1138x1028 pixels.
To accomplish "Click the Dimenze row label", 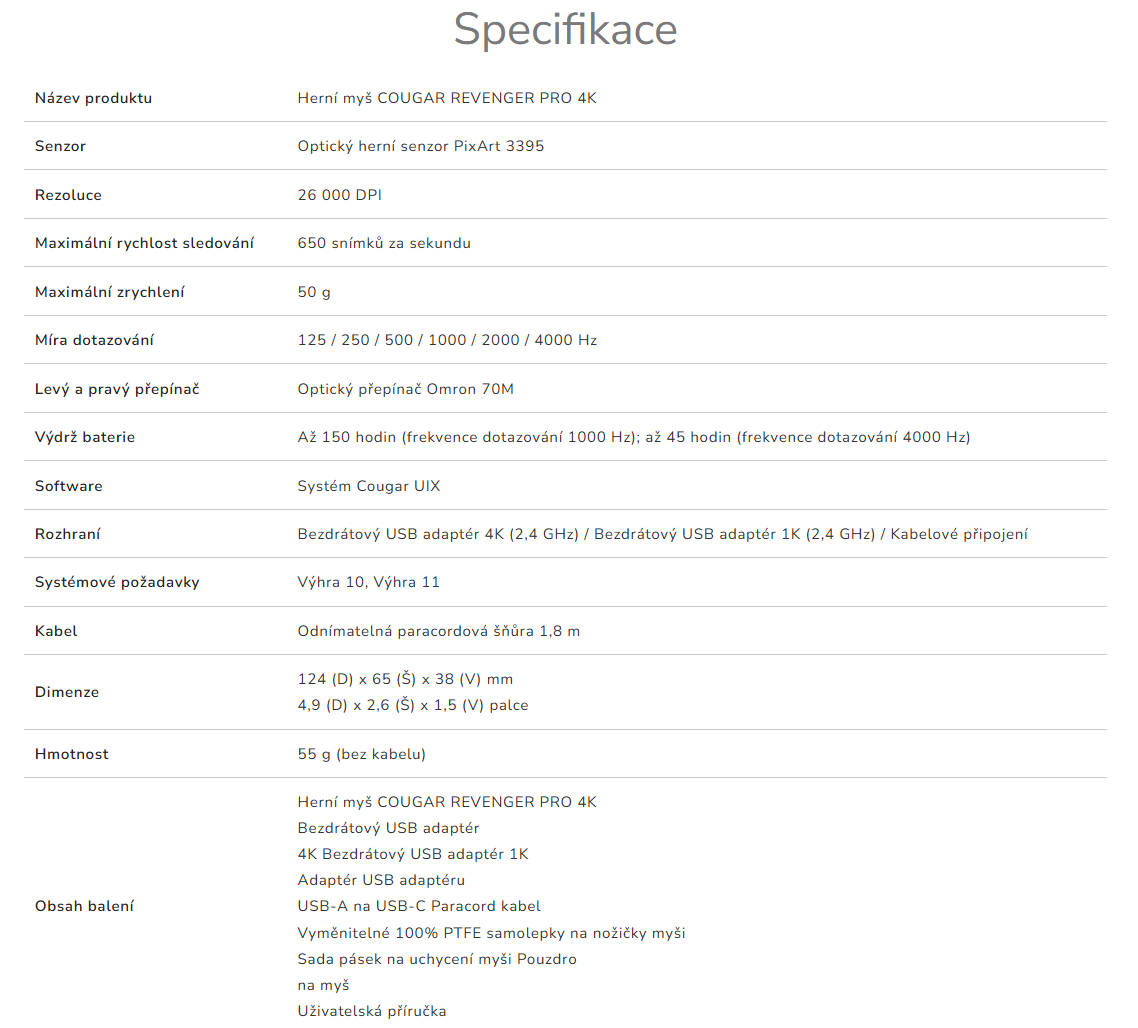I will point(67,692).
